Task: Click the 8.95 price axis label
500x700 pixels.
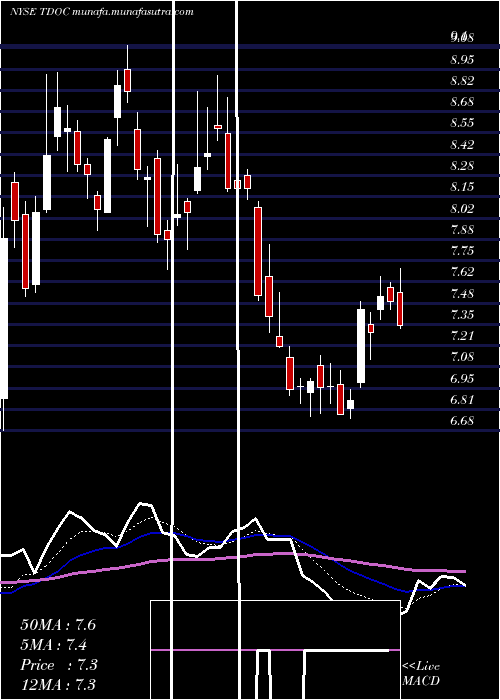Action: pos(462,60)
